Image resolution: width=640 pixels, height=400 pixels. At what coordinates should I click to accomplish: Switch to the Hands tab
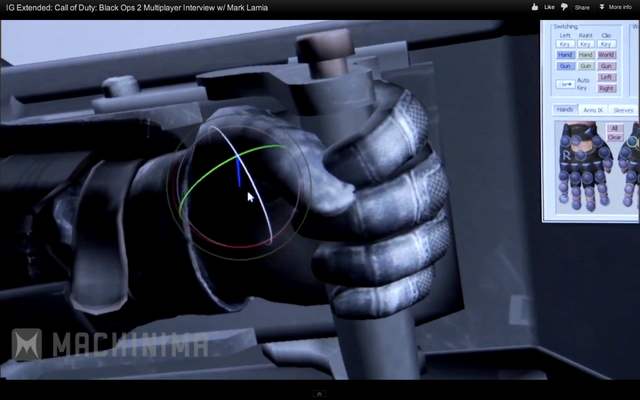tap(565, 109)
